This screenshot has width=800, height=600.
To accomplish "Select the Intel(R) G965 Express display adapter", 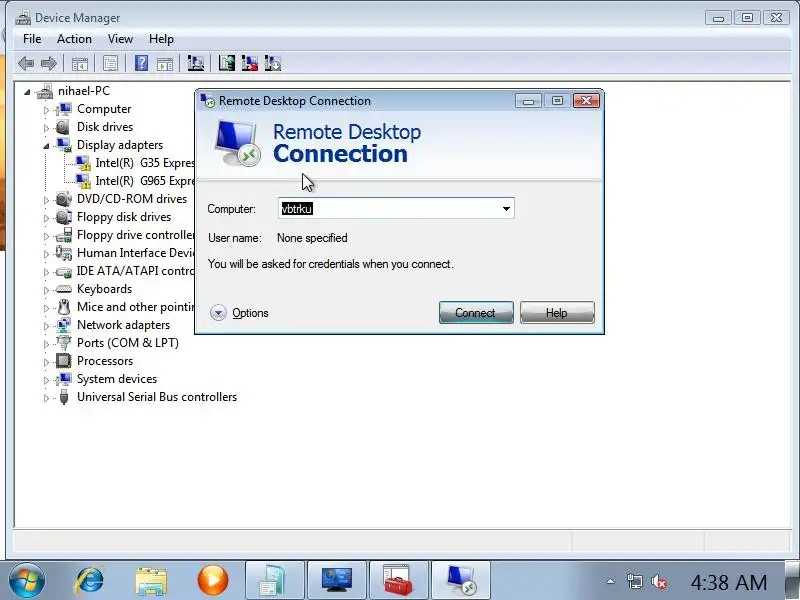I will click(x=135, y=181).
